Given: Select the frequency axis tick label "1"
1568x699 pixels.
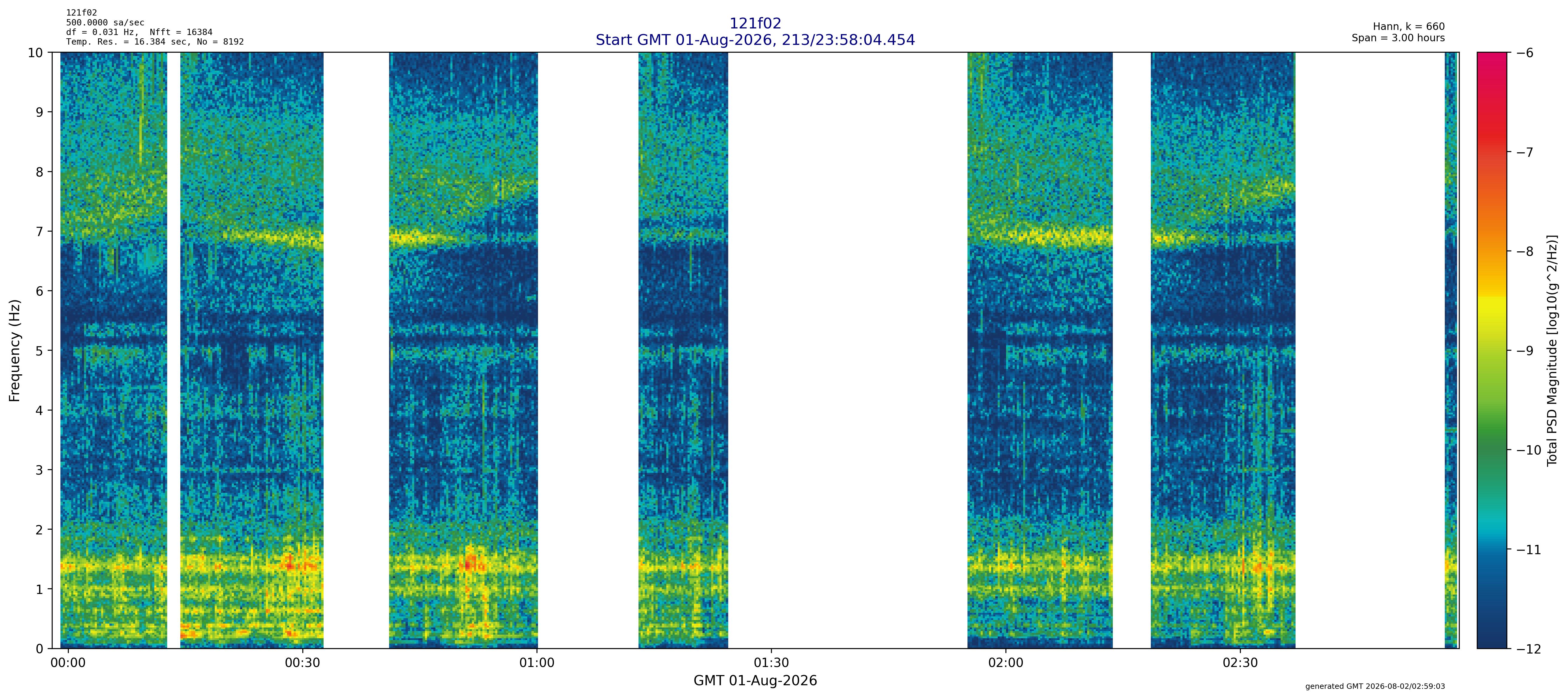Looking at the screenshot, I should coord(39,589).
